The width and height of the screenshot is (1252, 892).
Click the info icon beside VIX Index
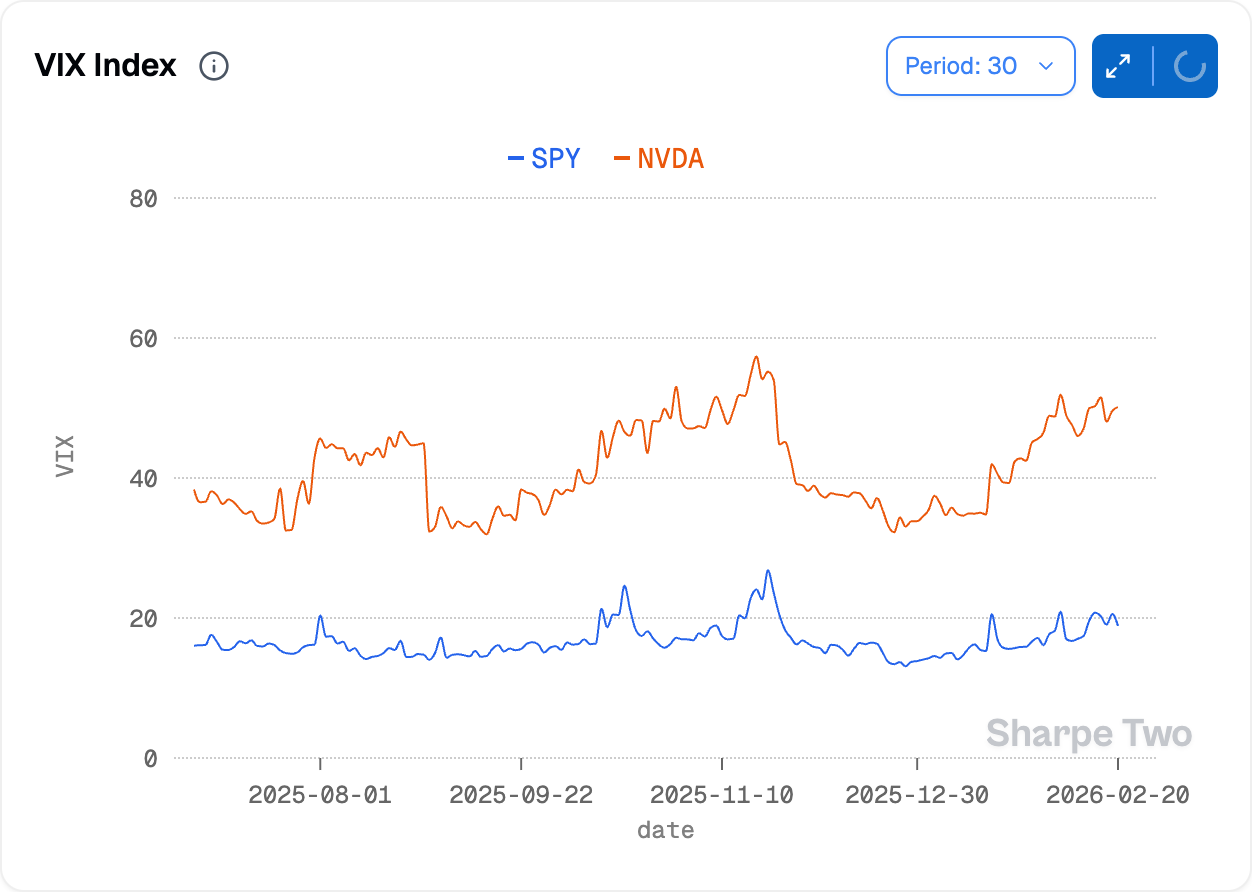pos(214,67)
